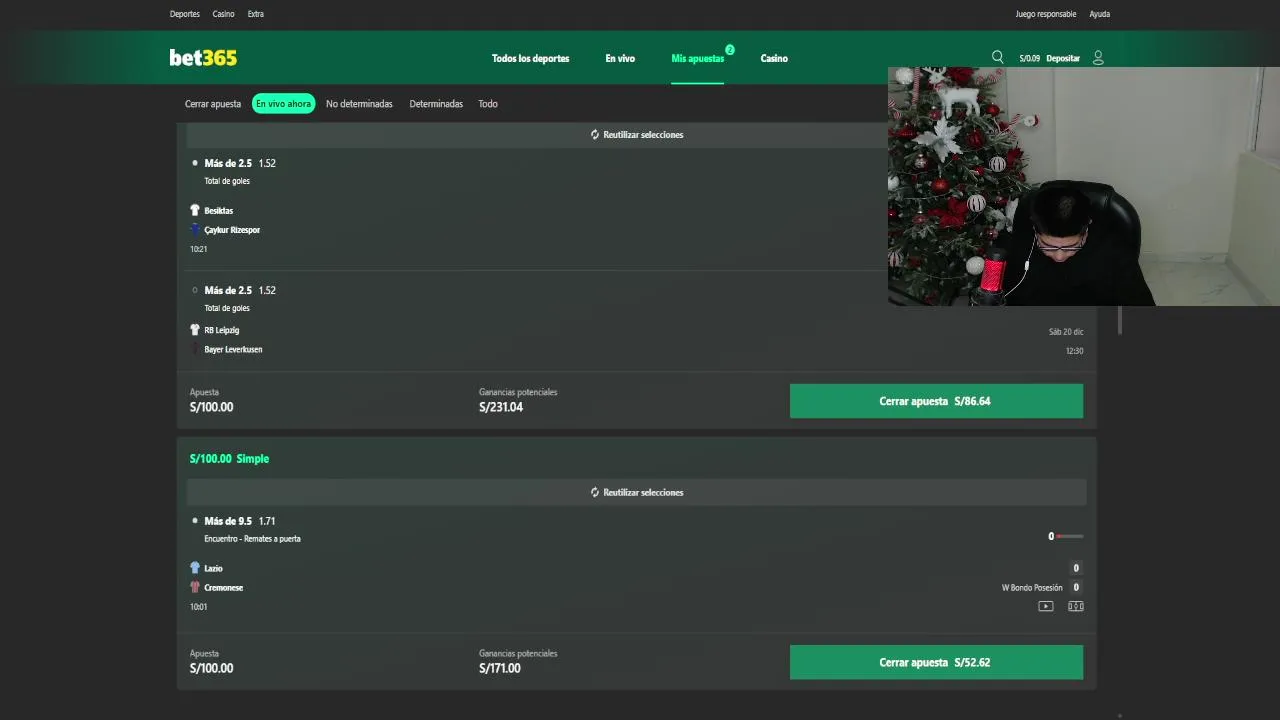
Task: Click the page scrollbar thumb
Action: coord(1120,319)
